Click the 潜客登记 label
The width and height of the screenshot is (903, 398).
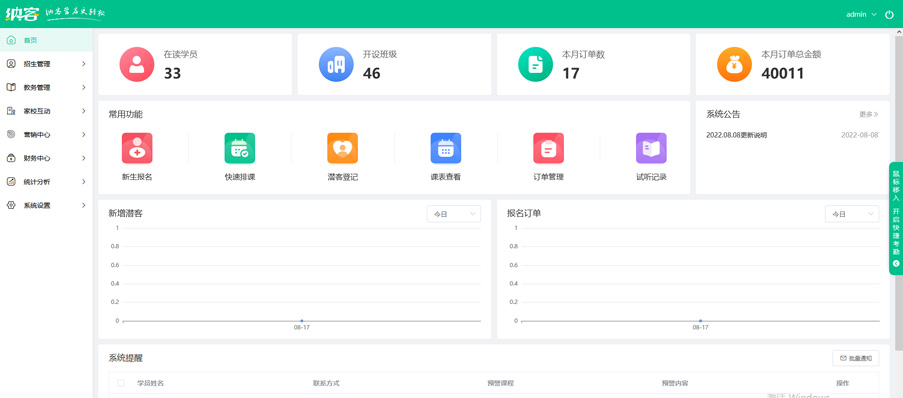tap(343, 177)
